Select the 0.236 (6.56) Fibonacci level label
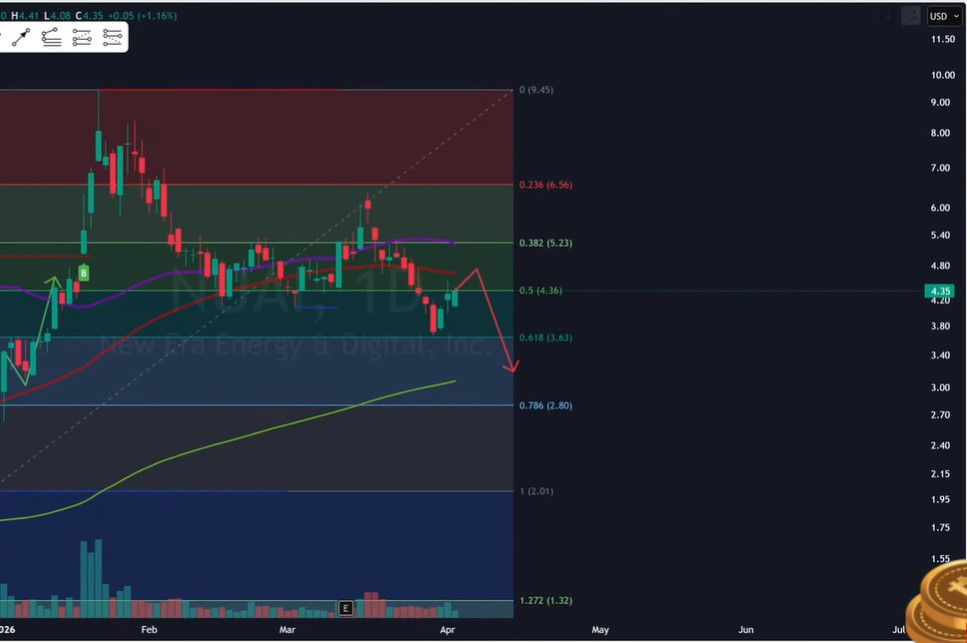967x643 pixels. click(546, 185)
